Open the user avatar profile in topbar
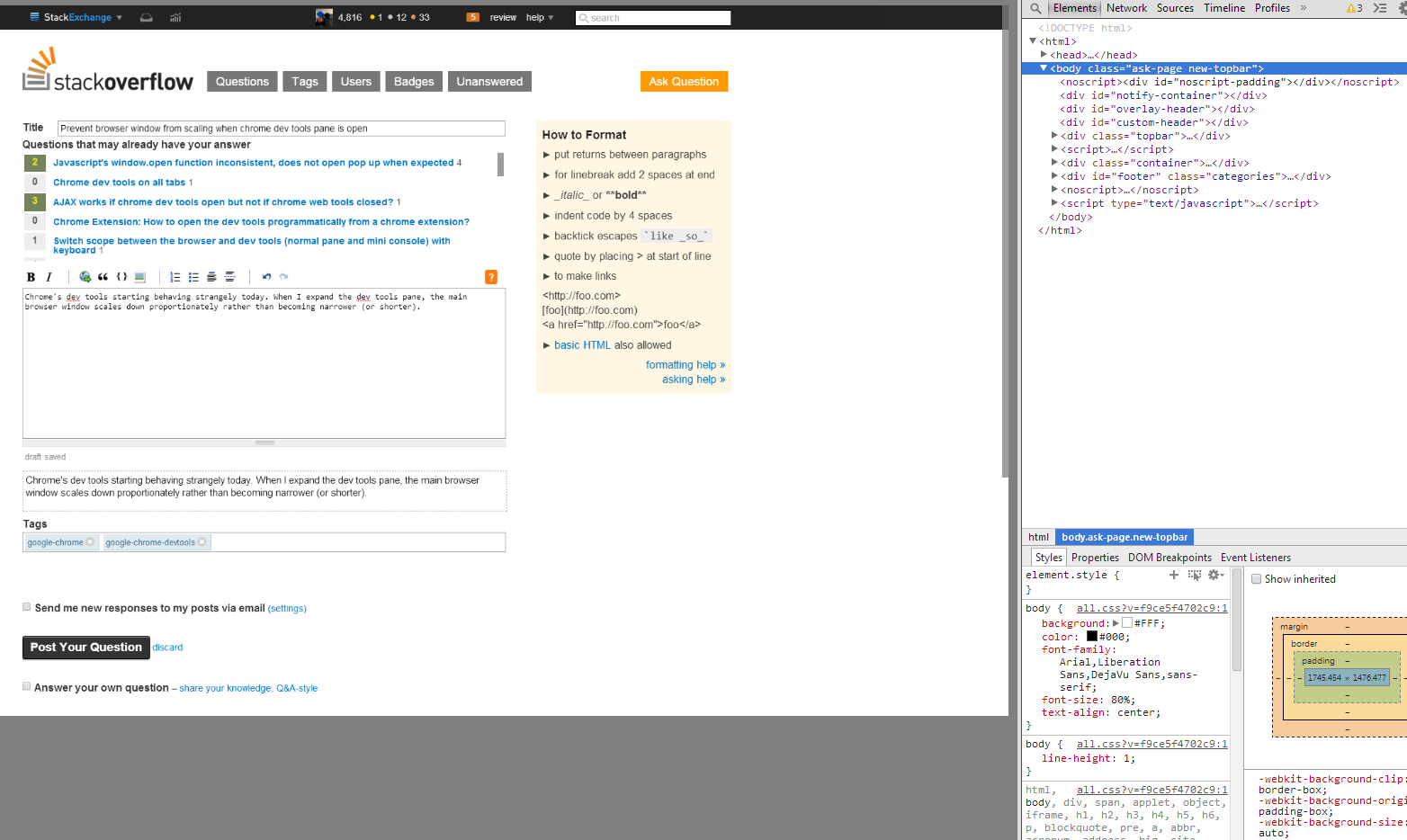Screen dimensions: 1407x840 [324, 17]
